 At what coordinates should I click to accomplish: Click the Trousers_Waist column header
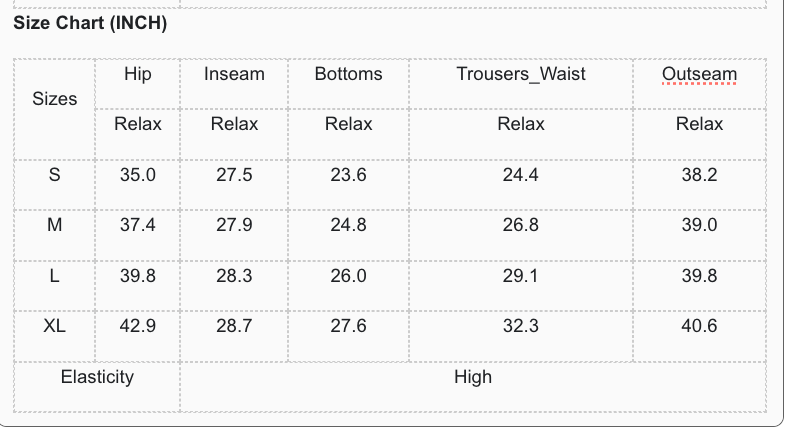[x=521, y=74]
